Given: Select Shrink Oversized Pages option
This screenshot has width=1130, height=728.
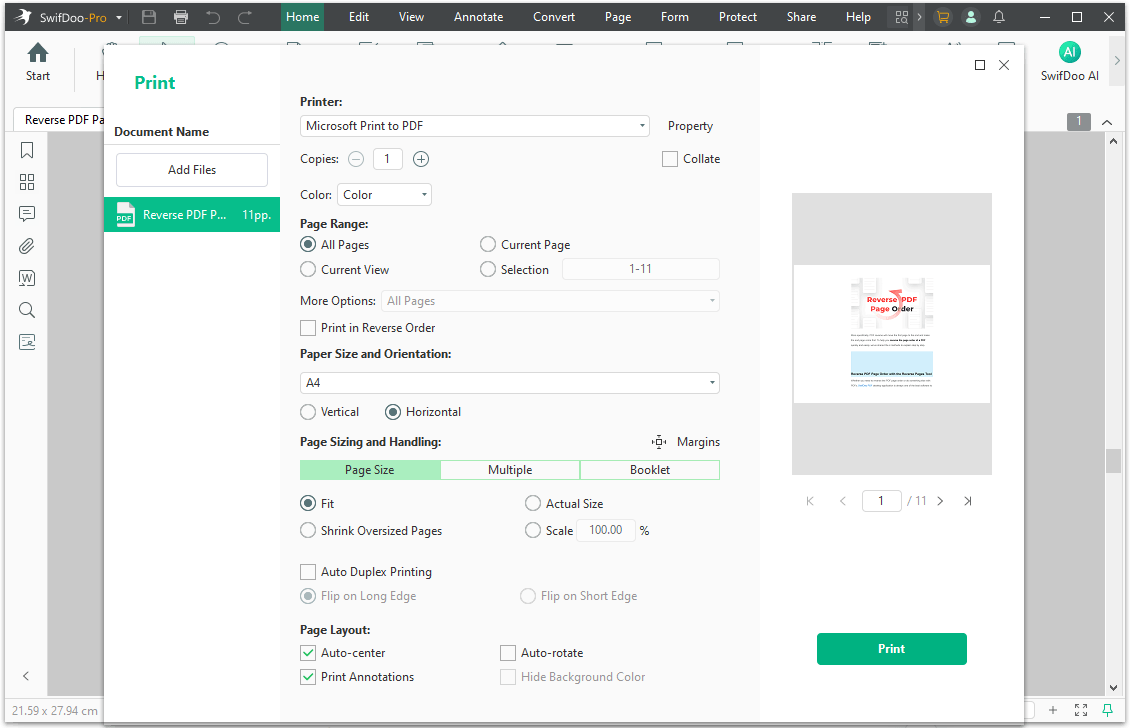Looking at the screenshot, I should click(x=308, y=531).
